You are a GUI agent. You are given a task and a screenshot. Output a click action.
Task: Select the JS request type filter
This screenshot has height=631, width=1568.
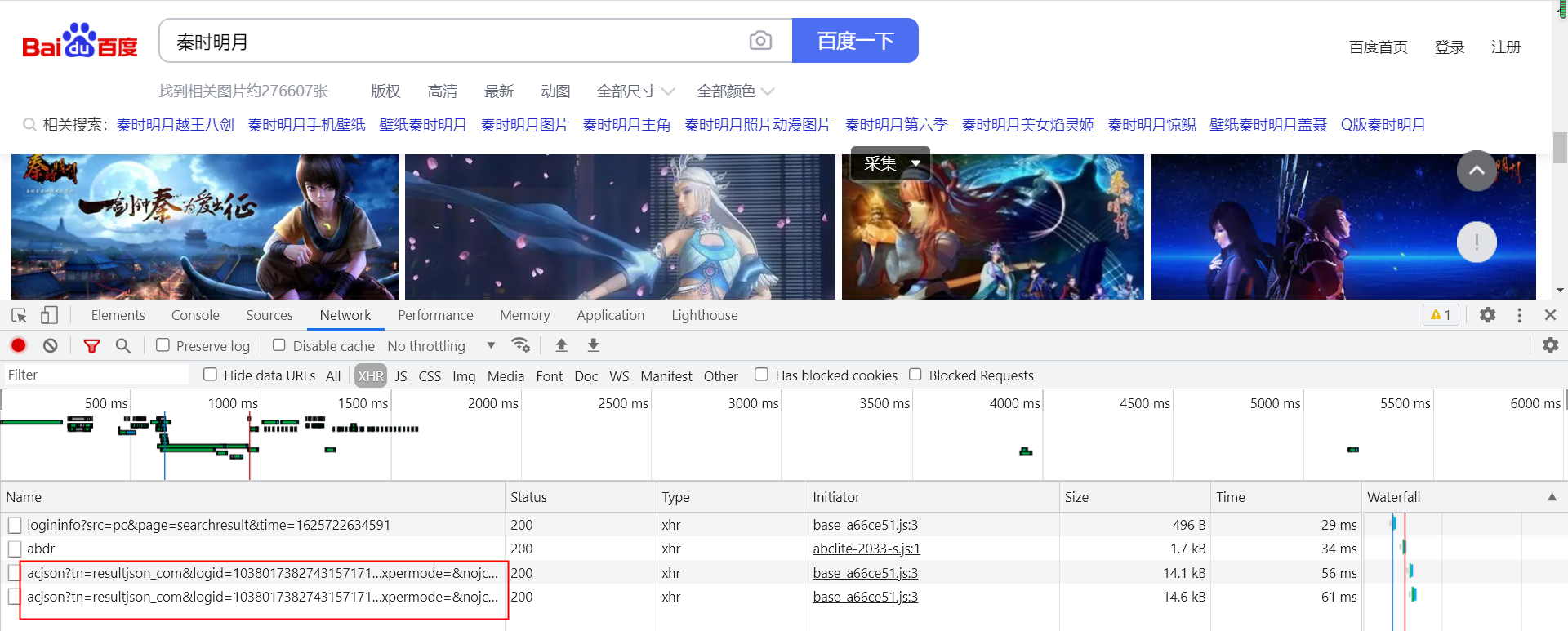pyautogui.click(x=401, y=375)
